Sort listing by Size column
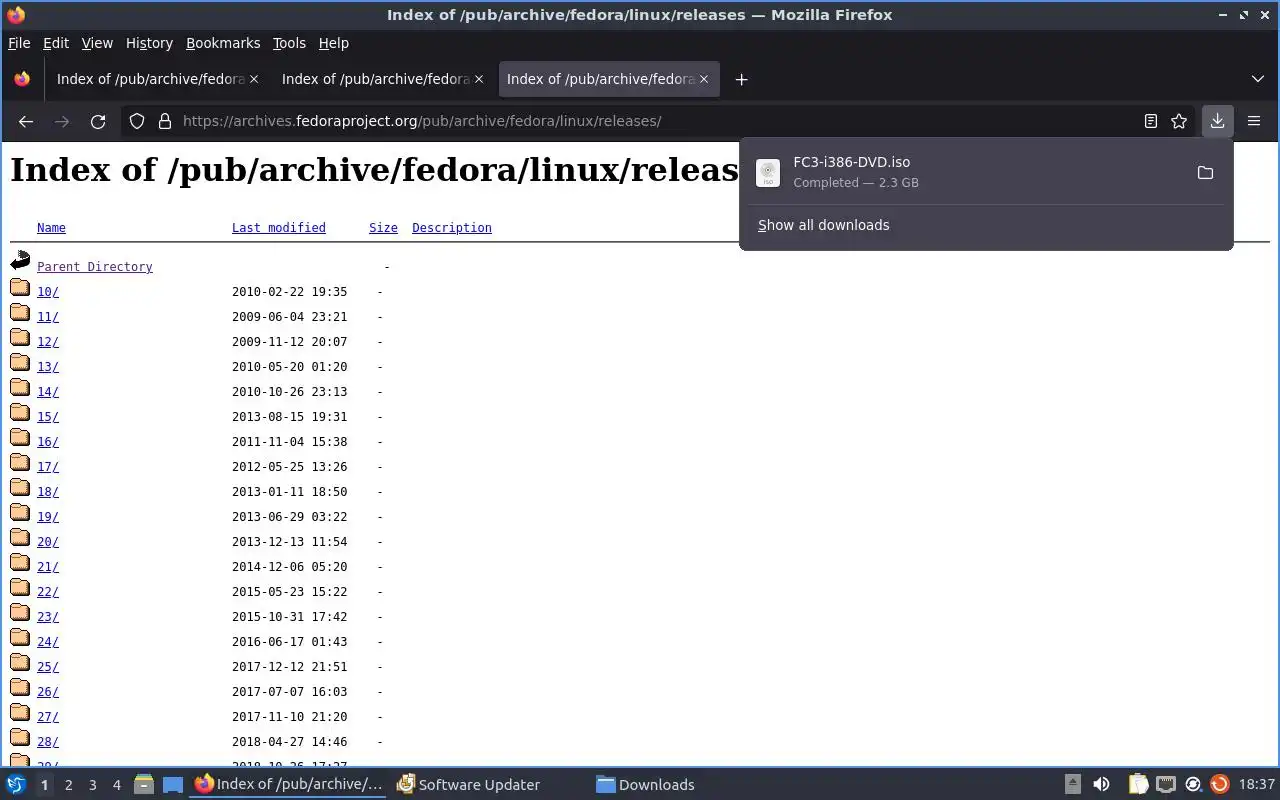The width and height of the screenshot is (1280, 800). 383,228
